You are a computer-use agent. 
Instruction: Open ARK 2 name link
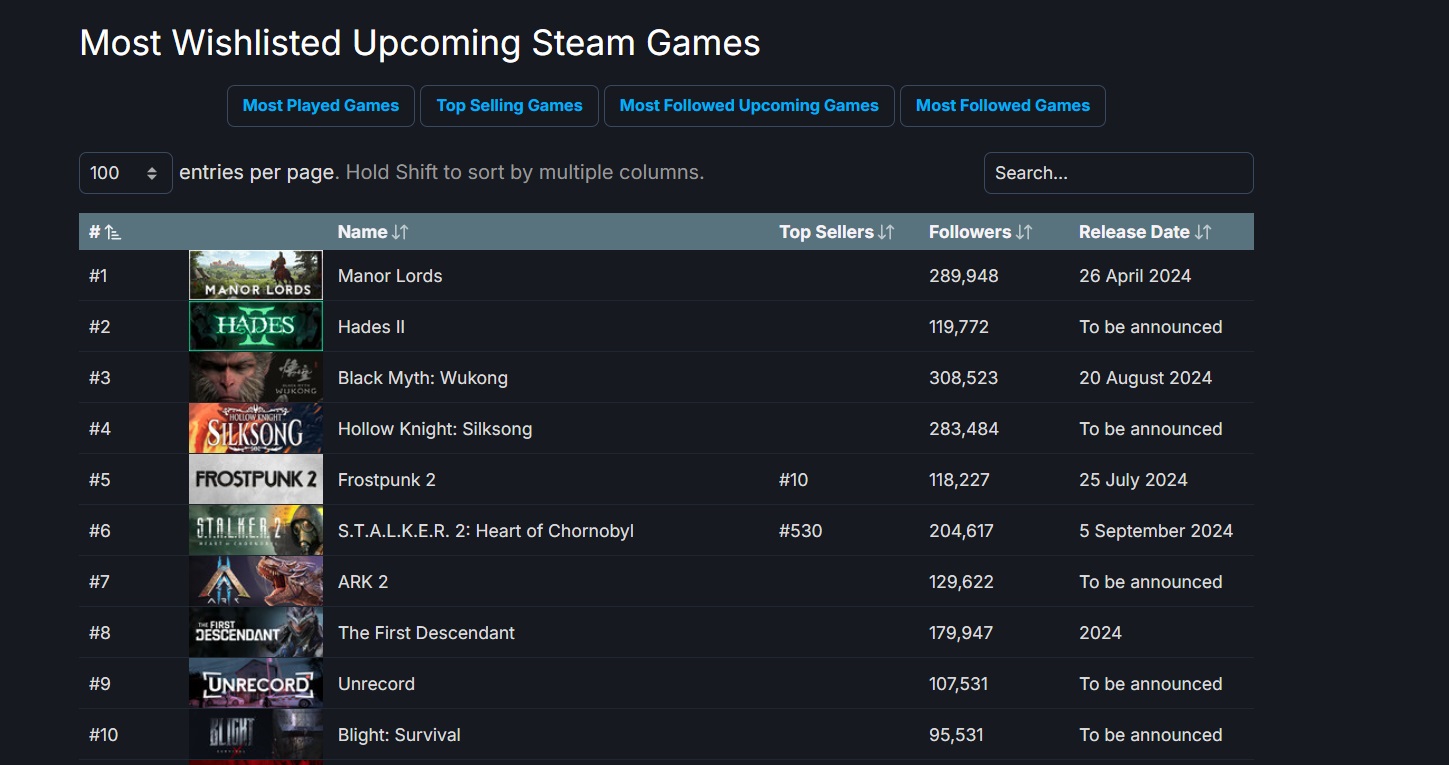(363, 582)
